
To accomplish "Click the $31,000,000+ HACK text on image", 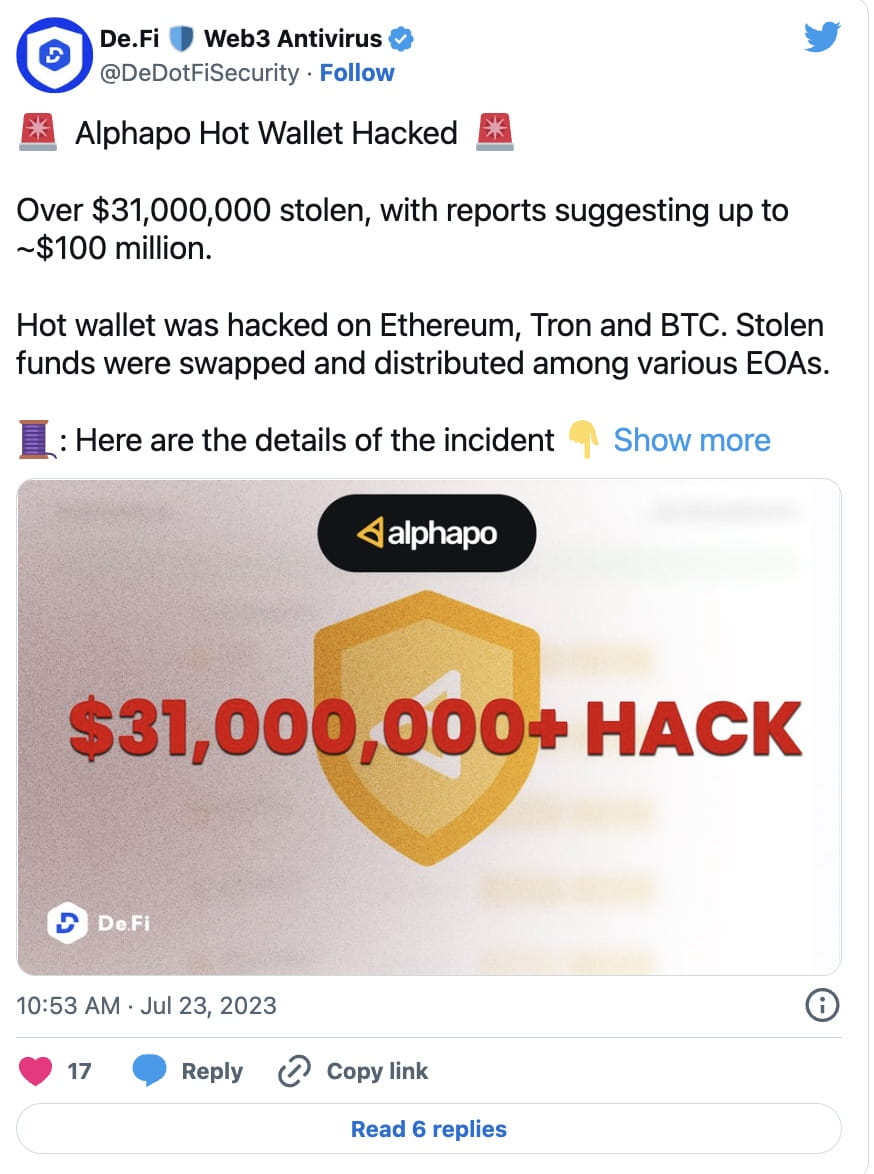I will tap(430, 728).
